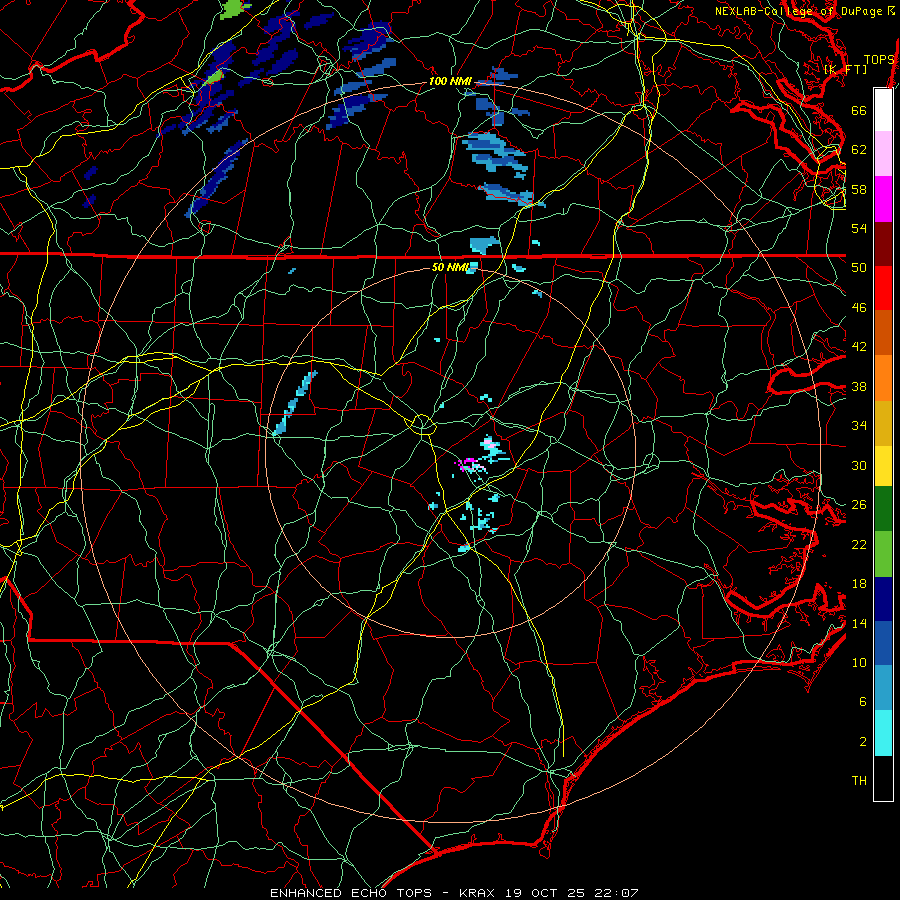
Task: Click the "46" legend scale value
Action: pos(859,308)
